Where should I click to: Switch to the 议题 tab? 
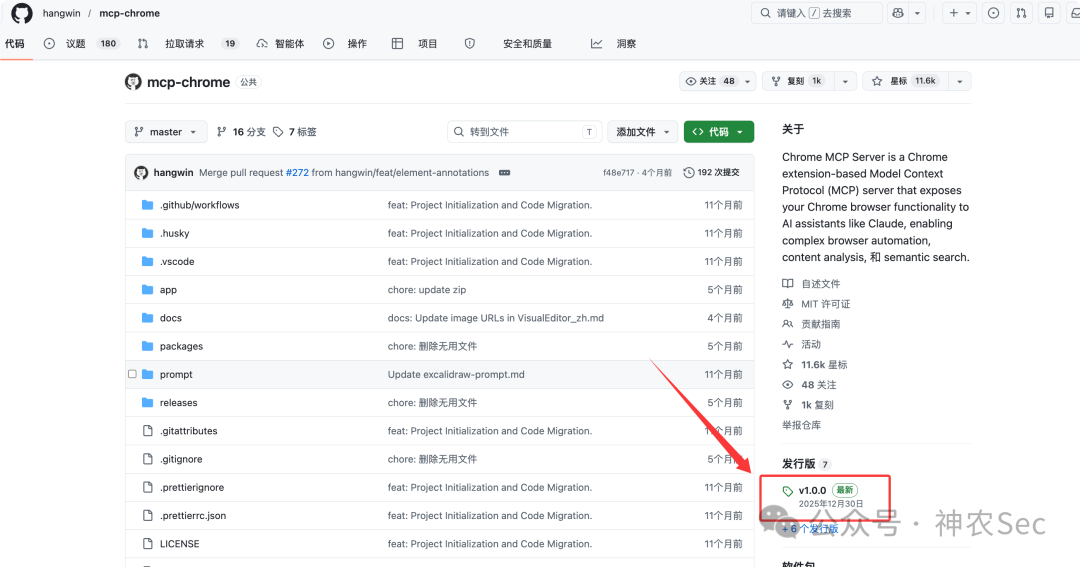[81, 43]
